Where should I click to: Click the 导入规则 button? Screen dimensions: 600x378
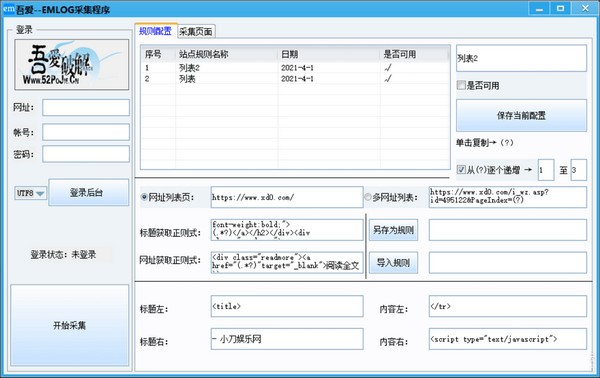tap(393, 262)
